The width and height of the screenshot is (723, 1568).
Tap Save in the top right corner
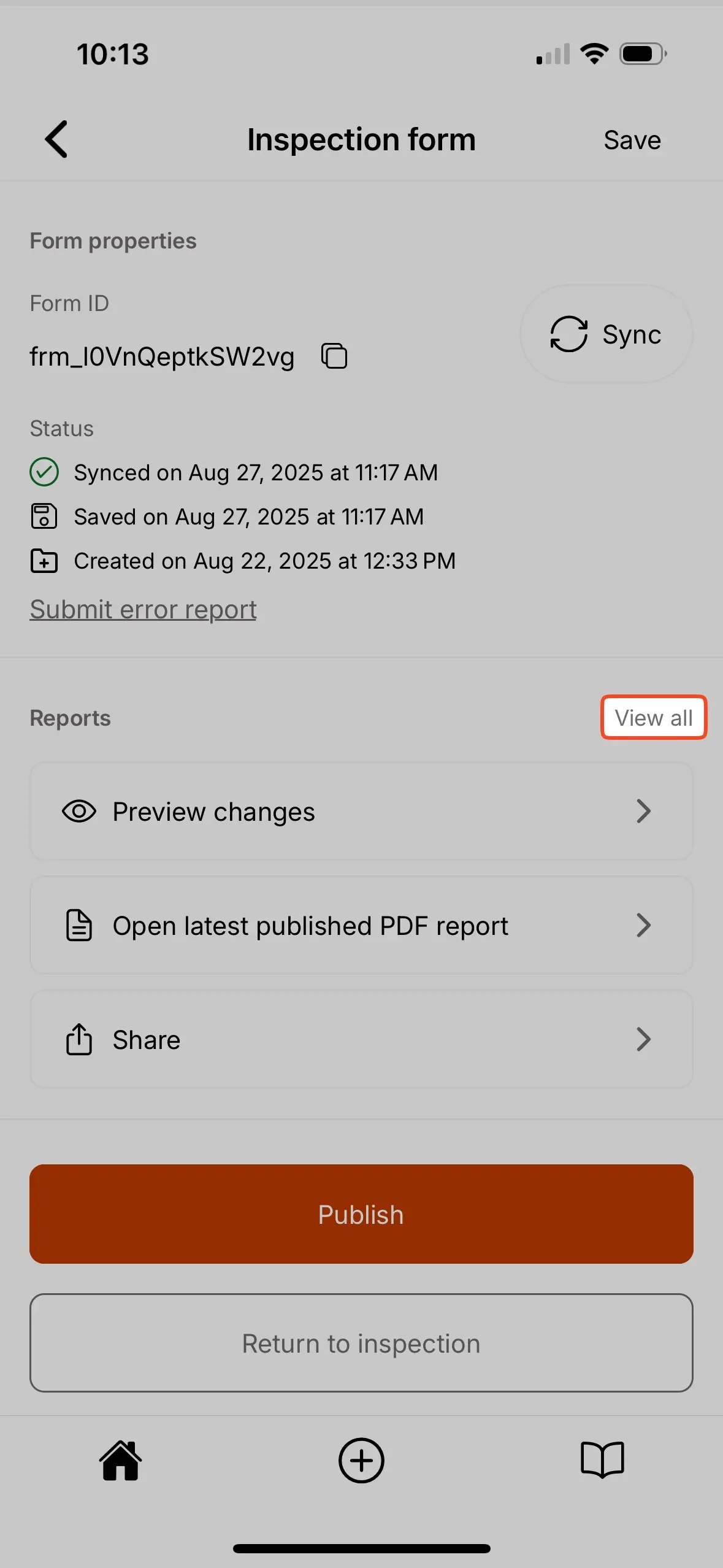point(632,139)
